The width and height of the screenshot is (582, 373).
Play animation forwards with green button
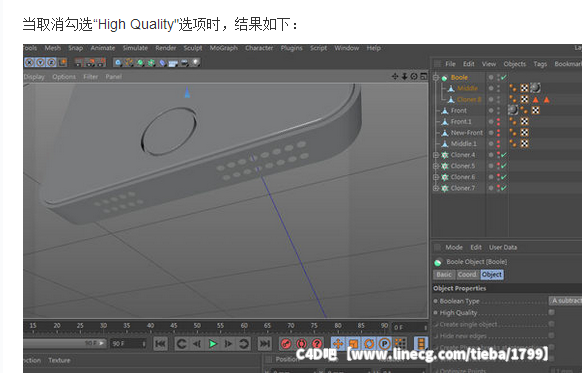[x=213, y=344]
